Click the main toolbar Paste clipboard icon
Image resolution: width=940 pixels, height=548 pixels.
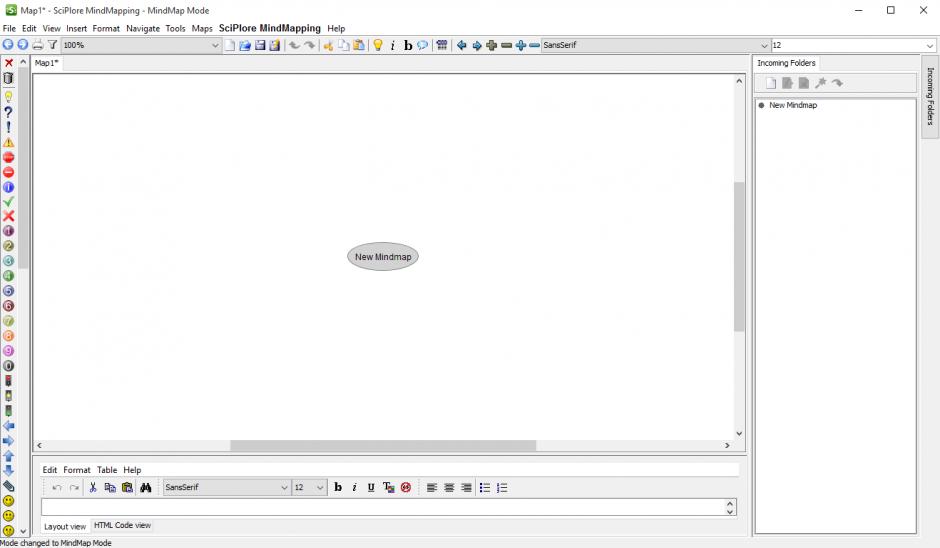point(358,45)
